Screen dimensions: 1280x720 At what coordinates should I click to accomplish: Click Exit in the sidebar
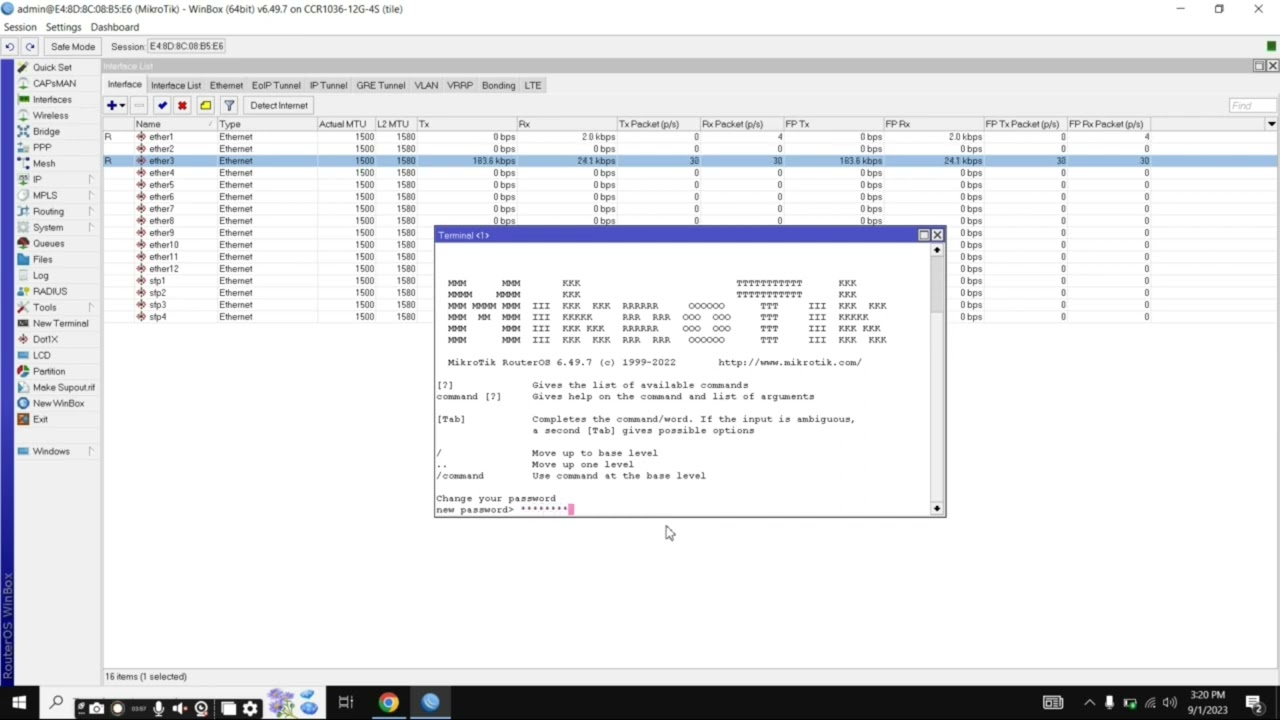point(40,420)
